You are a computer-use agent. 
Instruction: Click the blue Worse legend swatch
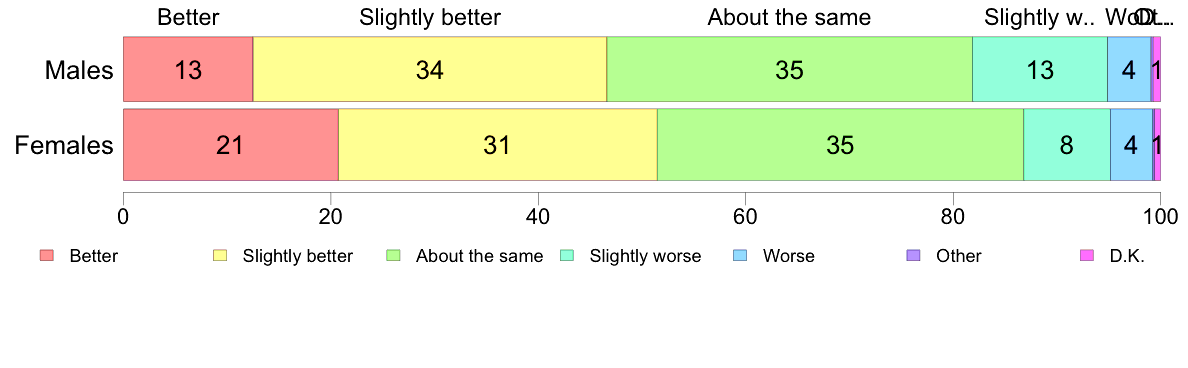pyautogui.click(x=740, y=256)
